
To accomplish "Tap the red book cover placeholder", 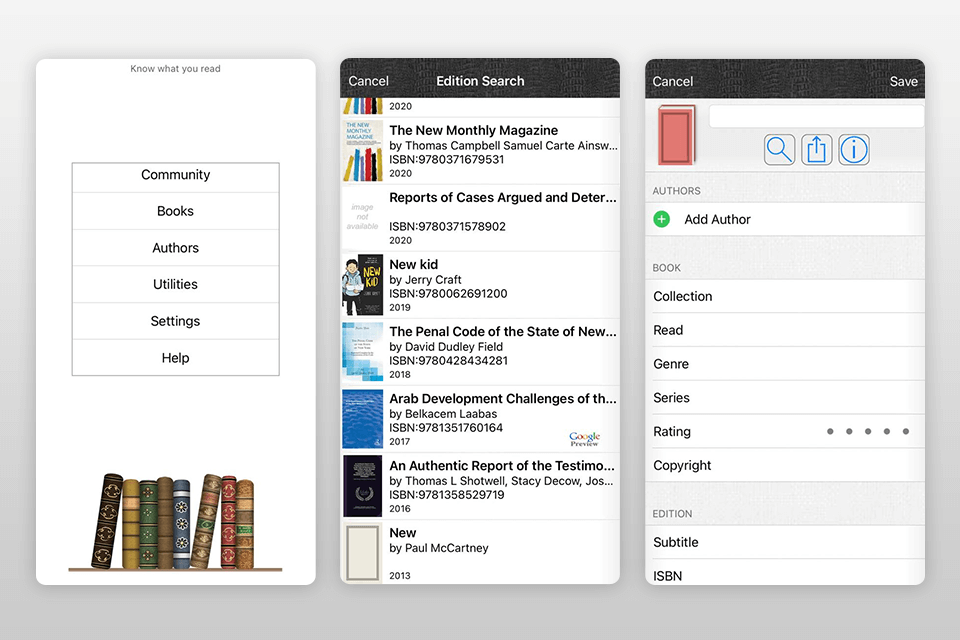I will click(677, 135).
